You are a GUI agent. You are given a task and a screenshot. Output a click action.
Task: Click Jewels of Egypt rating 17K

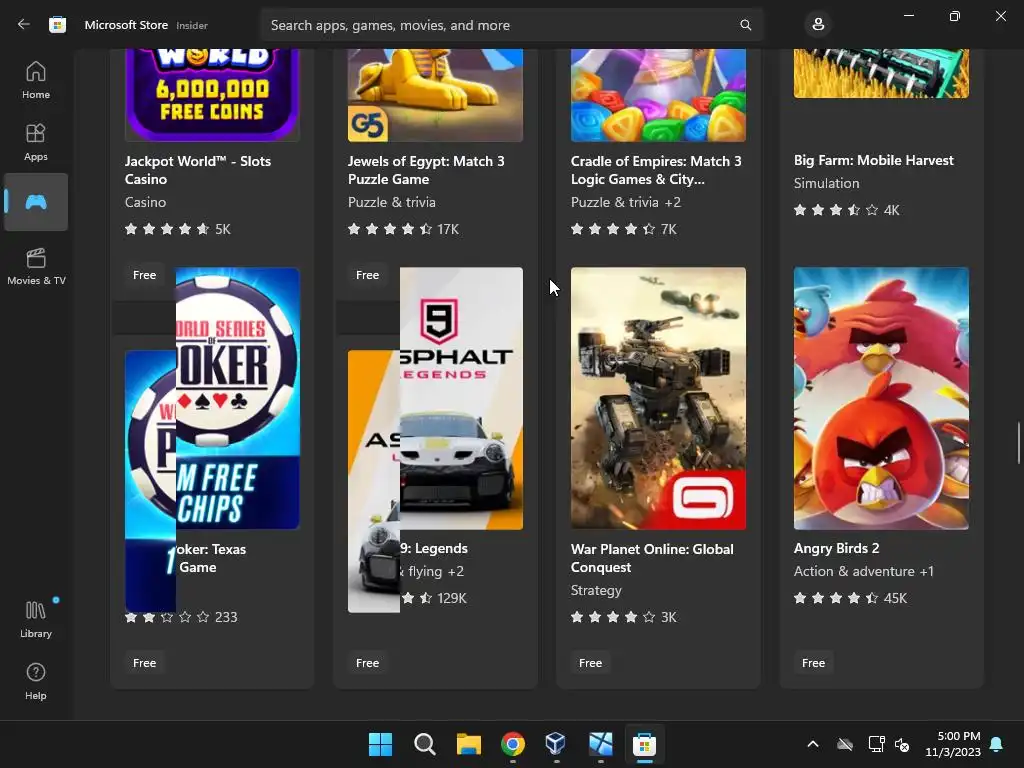(x=403, y=229)
